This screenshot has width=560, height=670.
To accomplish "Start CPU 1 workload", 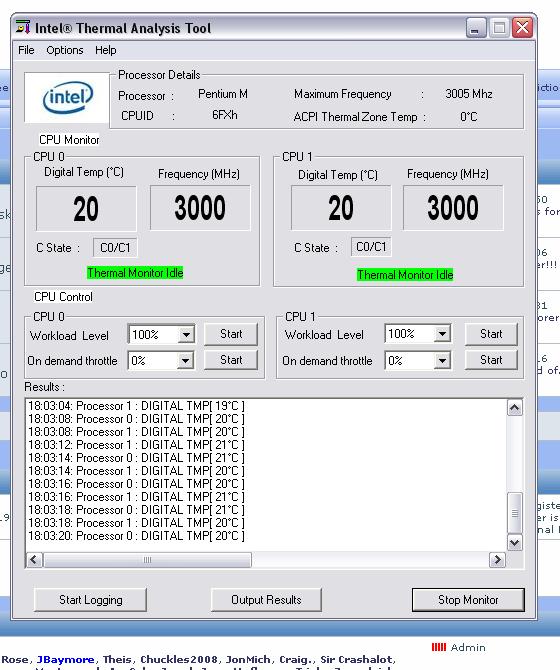I will click(491, 334).
